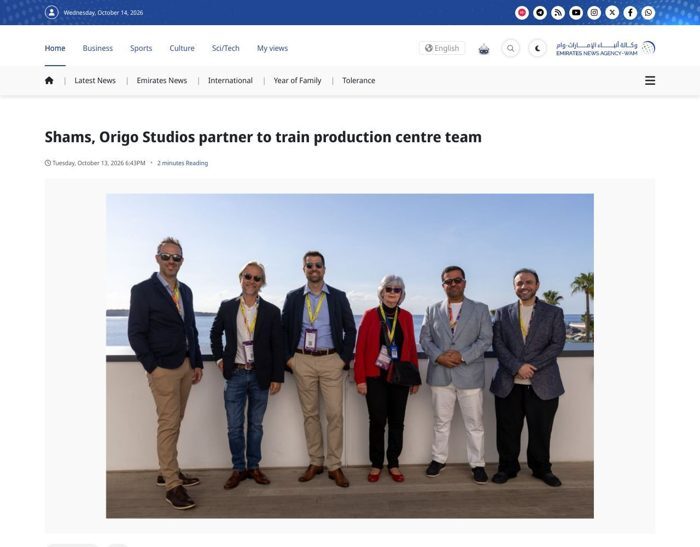Click the '2 minutes Reading' label
The width and height of the screenshot is (700, 547).
(183, 163)
